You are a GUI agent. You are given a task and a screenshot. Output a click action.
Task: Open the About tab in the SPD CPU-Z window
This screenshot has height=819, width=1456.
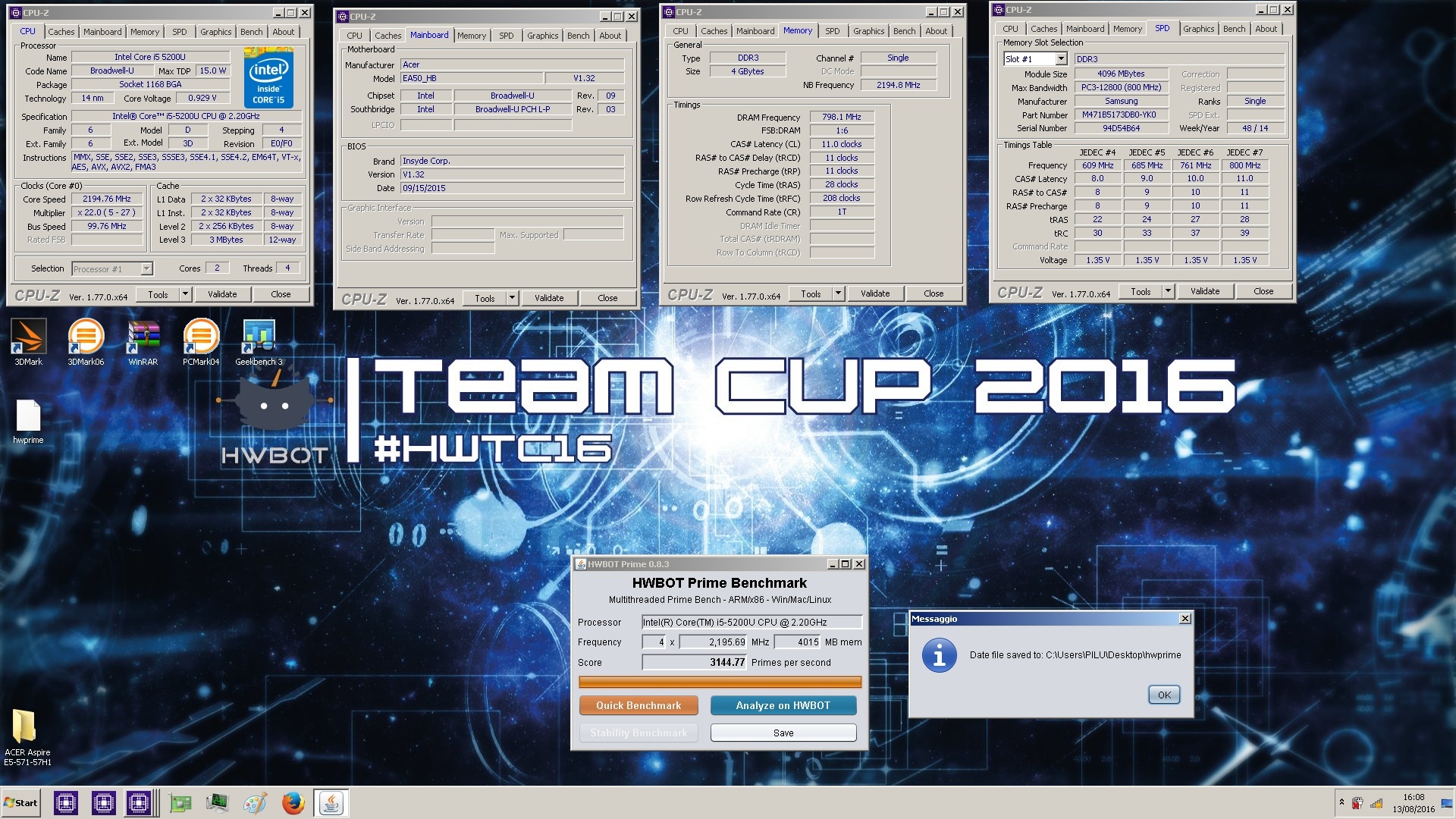1266,29
